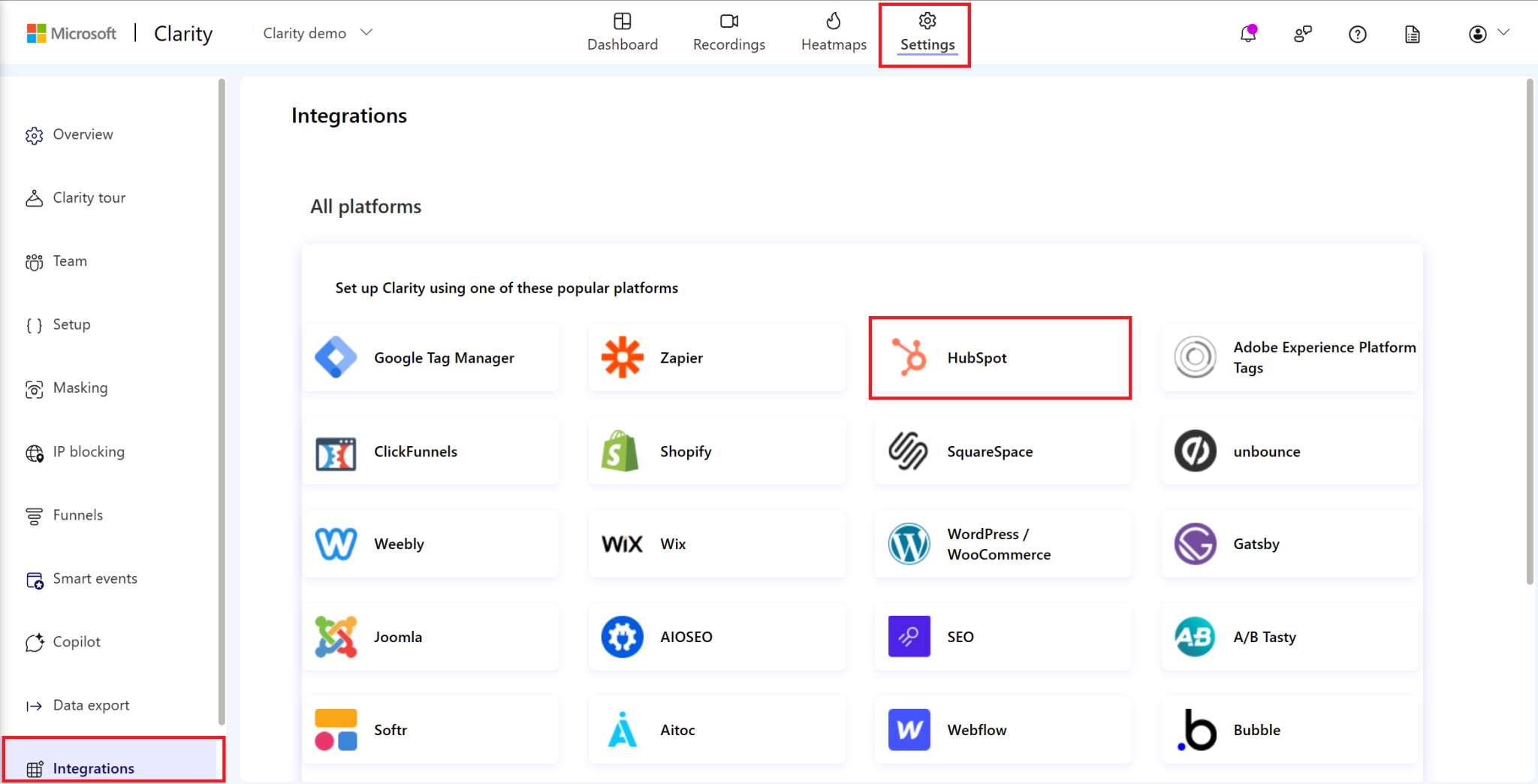Click the documentation page icon

(1412, 34)
